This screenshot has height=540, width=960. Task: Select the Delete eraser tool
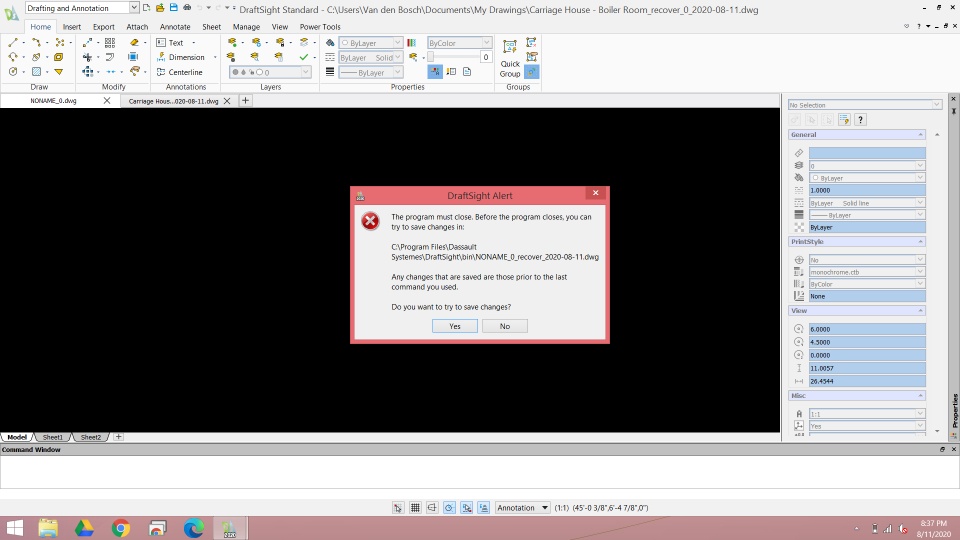(134, 42)
